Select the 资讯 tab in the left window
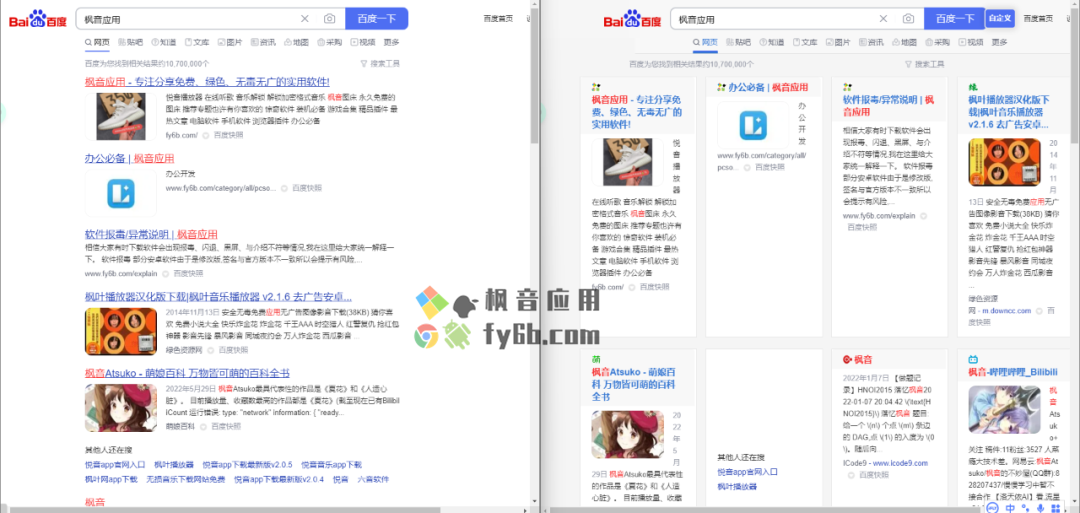This screenshot has width=1080, height=513. [263, 43]
